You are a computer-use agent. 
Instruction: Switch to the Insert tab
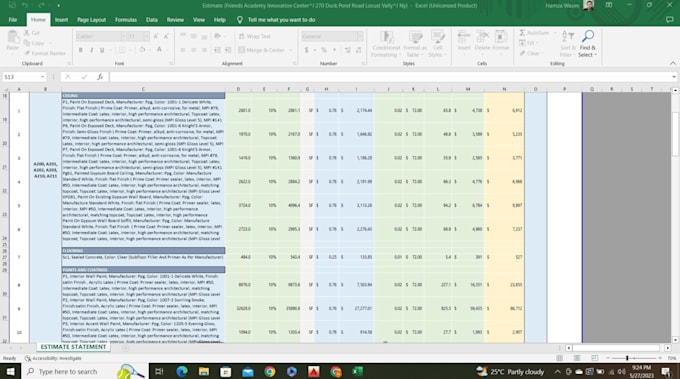[x=61, y=20]
